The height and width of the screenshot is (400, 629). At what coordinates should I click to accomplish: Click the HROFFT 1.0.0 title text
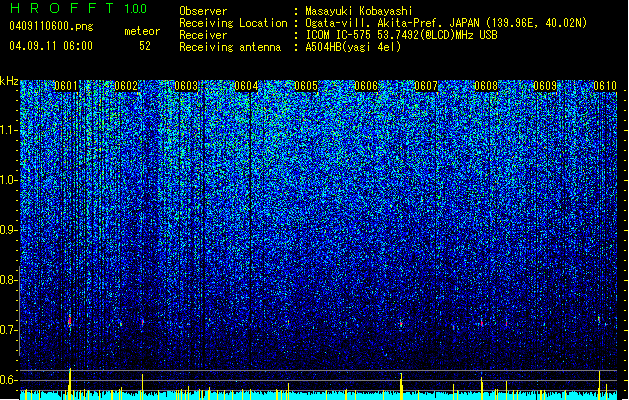point(78,8)
